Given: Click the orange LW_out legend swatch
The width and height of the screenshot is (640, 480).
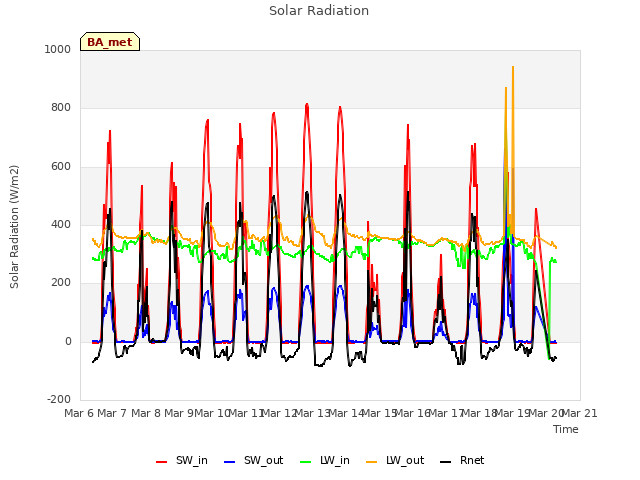Looking at the screenshot, I should [x=372, y=462].
